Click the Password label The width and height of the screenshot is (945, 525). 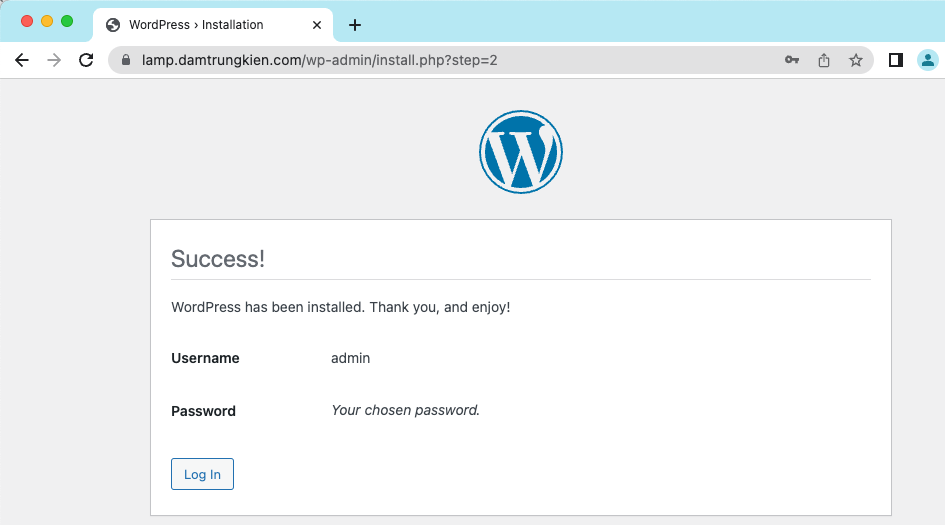204,411
